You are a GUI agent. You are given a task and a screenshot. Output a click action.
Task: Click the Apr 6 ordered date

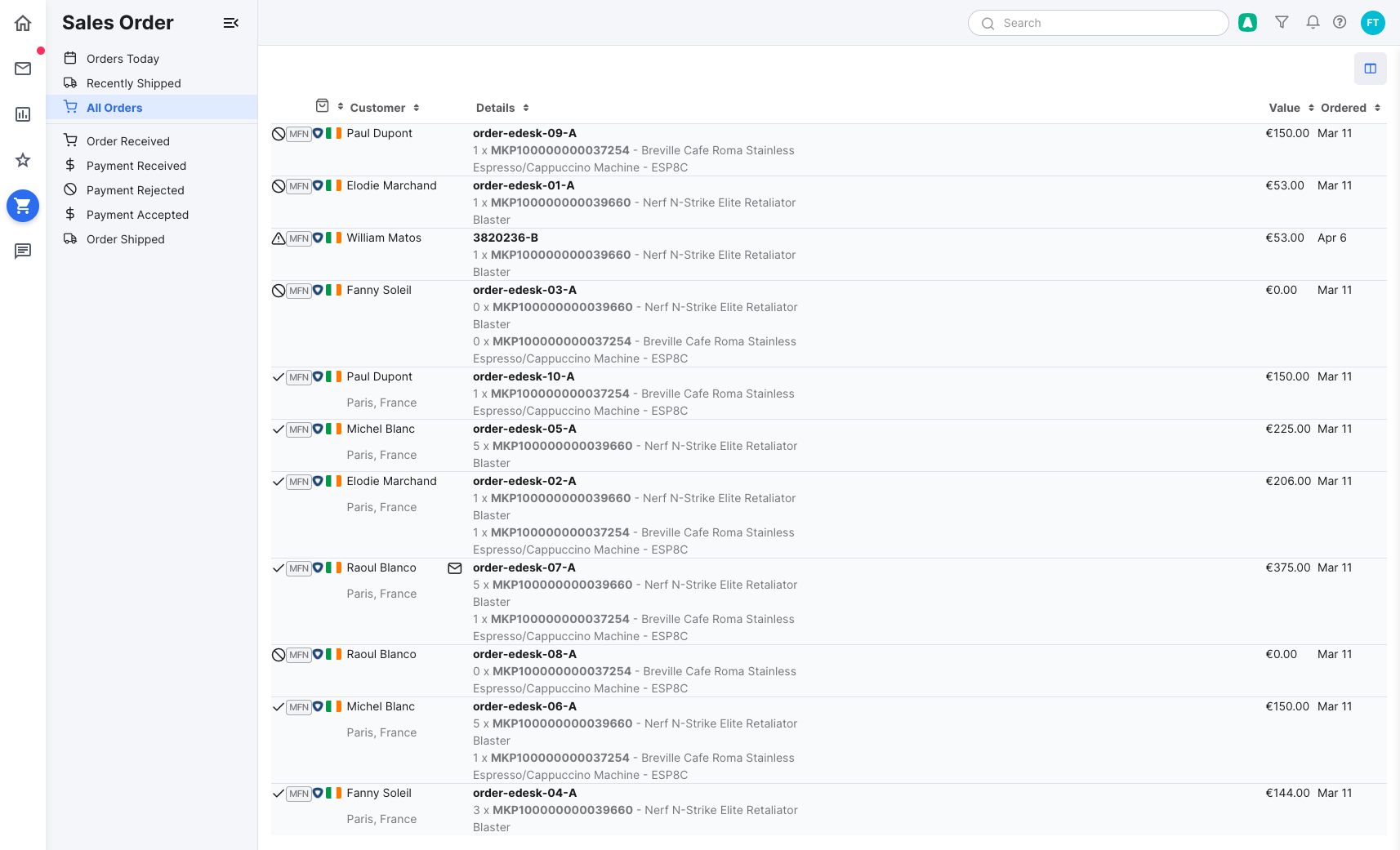(1332, 238)
